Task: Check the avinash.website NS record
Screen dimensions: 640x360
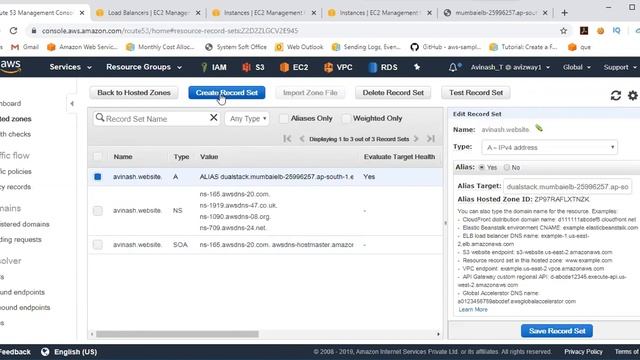Action: pyautogui.click(x=98, y=211)
